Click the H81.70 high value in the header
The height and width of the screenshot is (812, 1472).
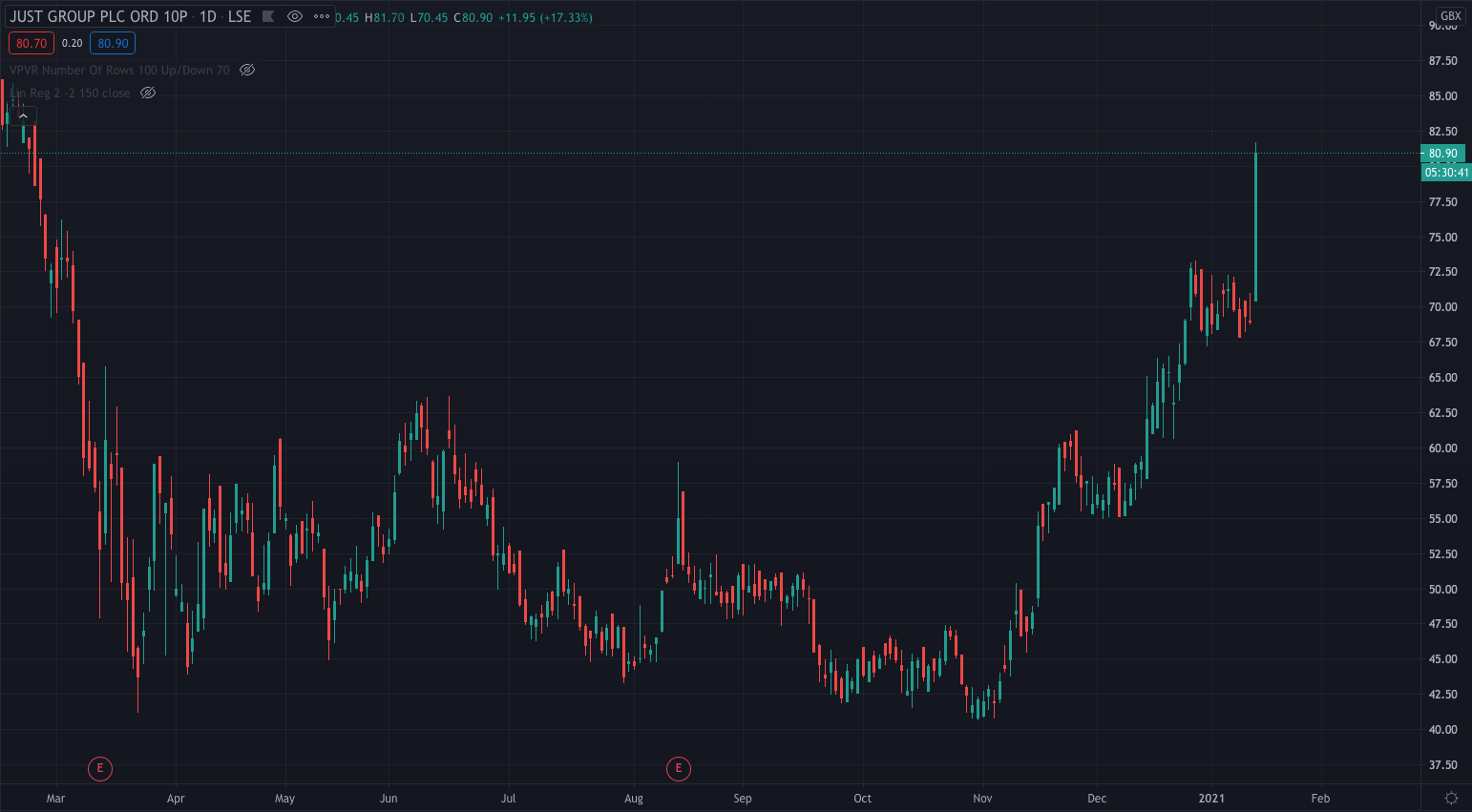385,18
